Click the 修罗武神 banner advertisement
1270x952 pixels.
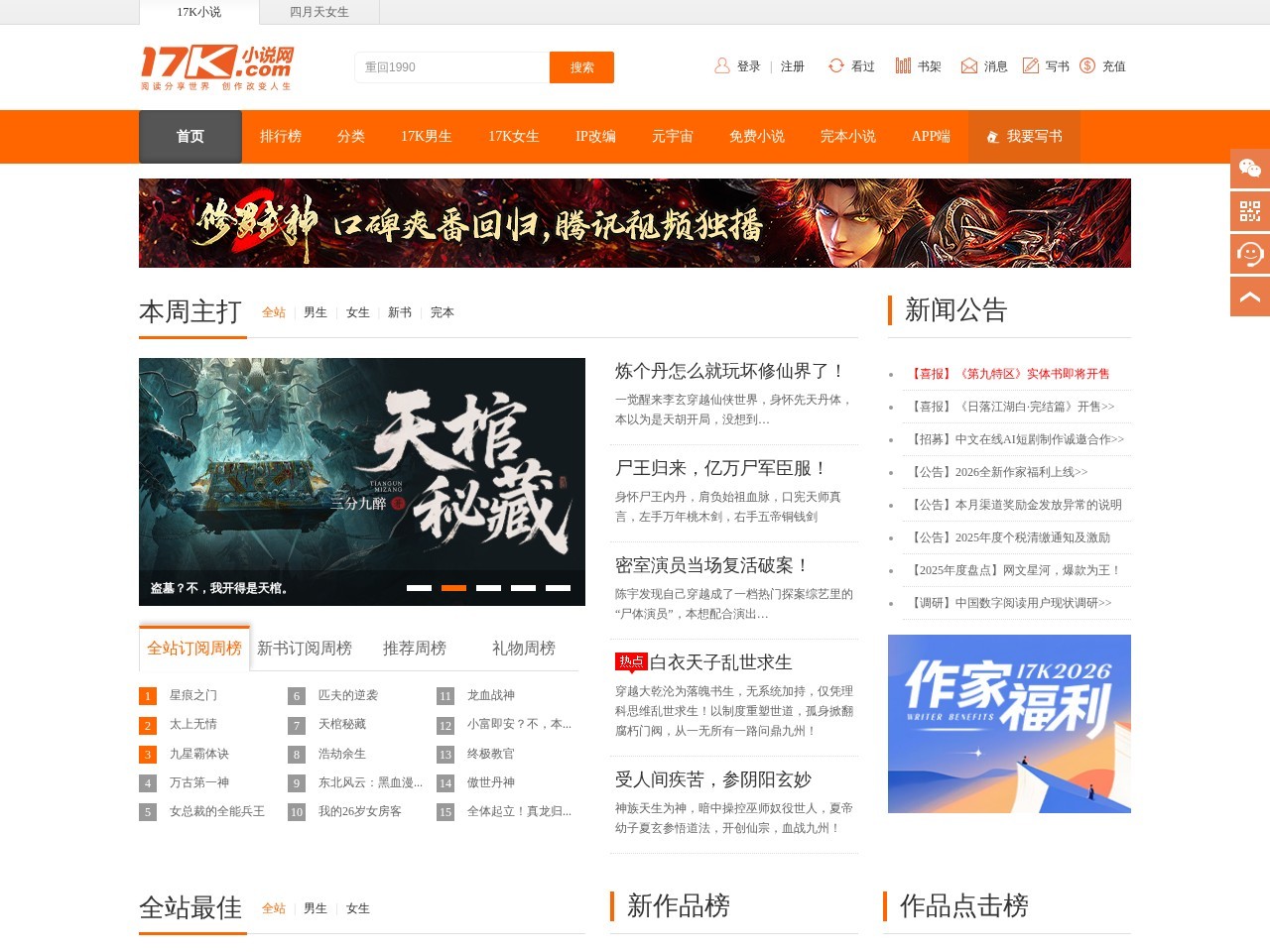(x=635, y=223)
